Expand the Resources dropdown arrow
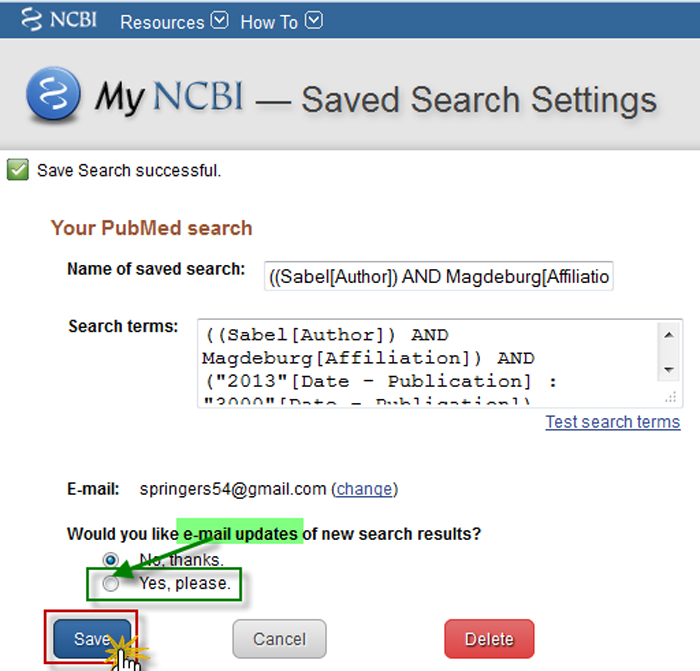This screenshot has width=700, height=671. pos(220,20)
